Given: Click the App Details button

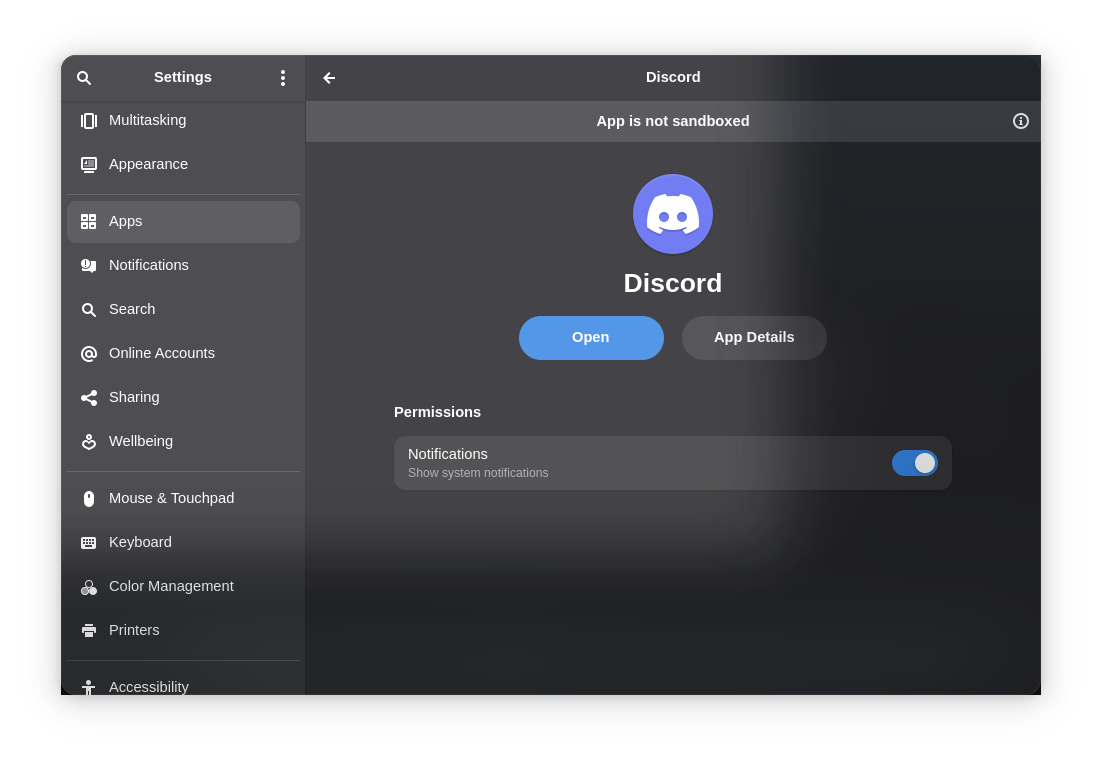Looking at the screenshot, I should [754, 337].
